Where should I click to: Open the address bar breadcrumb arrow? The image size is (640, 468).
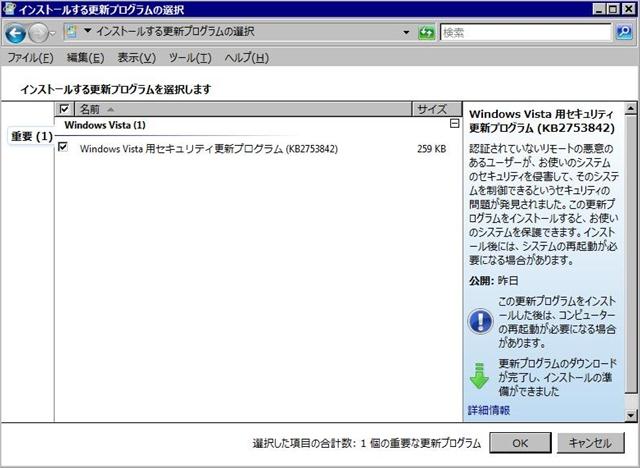[87, 31]
